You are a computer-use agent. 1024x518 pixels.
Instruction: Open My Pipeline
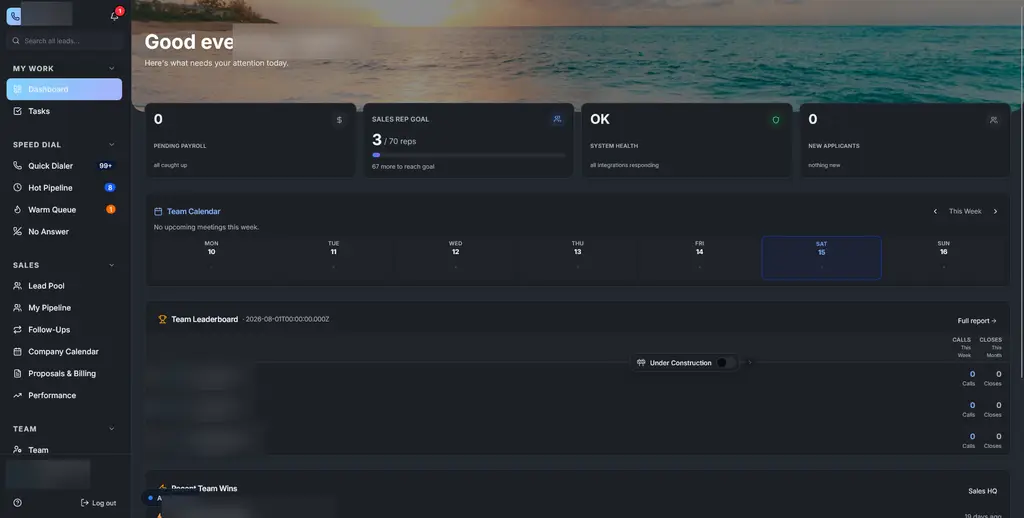click(x=64, y=308)
